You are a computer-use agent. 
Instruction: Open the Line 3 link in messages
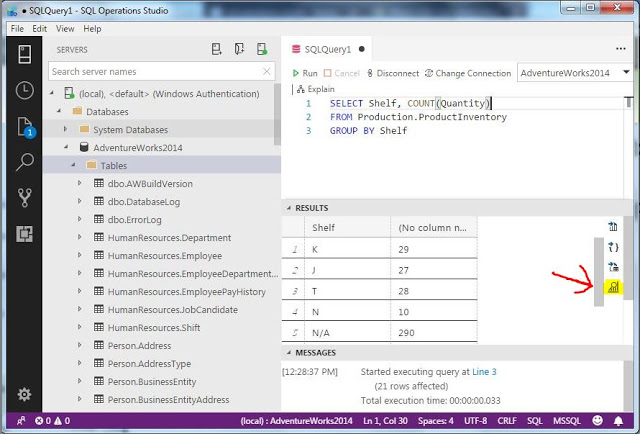pos(484,372)
